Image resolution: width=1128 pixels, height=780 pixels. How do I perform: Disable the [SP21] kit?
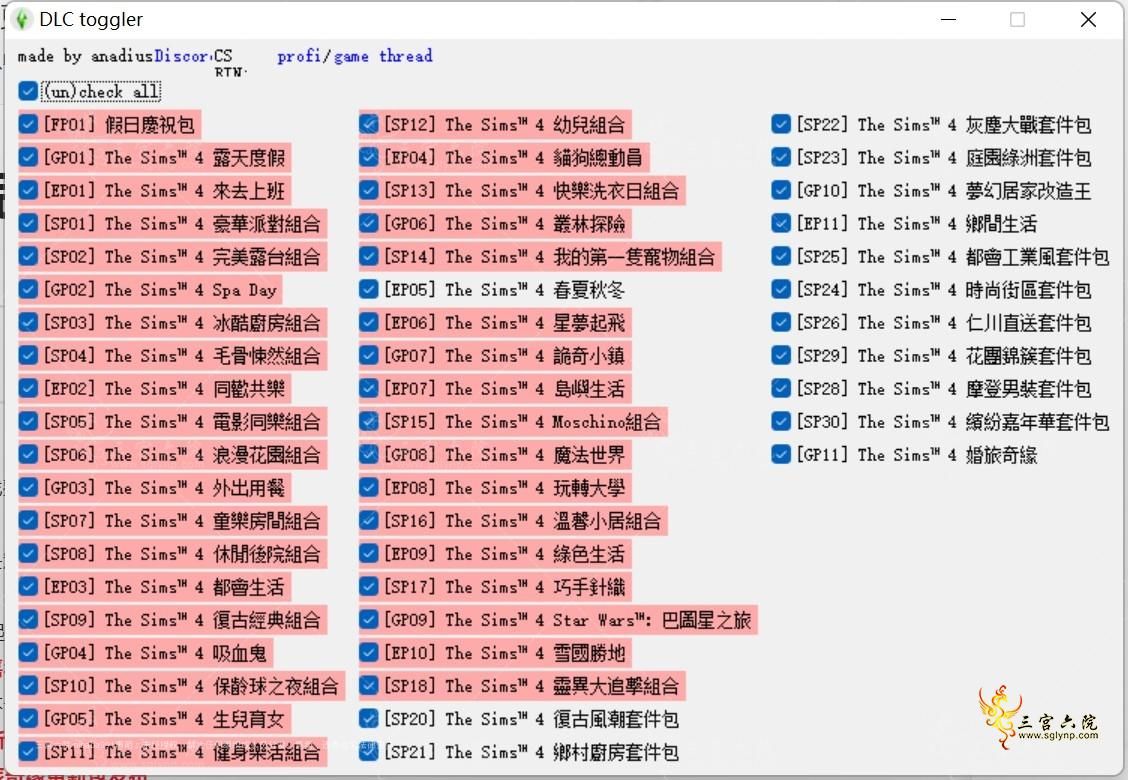[368, 753]
